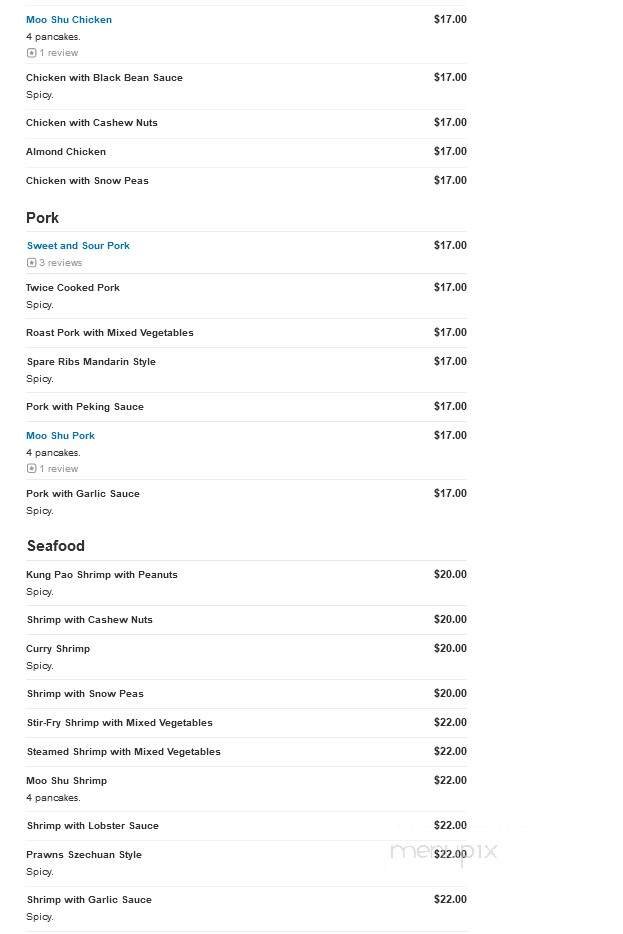The width and height of the screenshot is (623, 934).
Task: Click the star icon beside Sweet and Sour Pork's reviews
Action: point(30,262)
